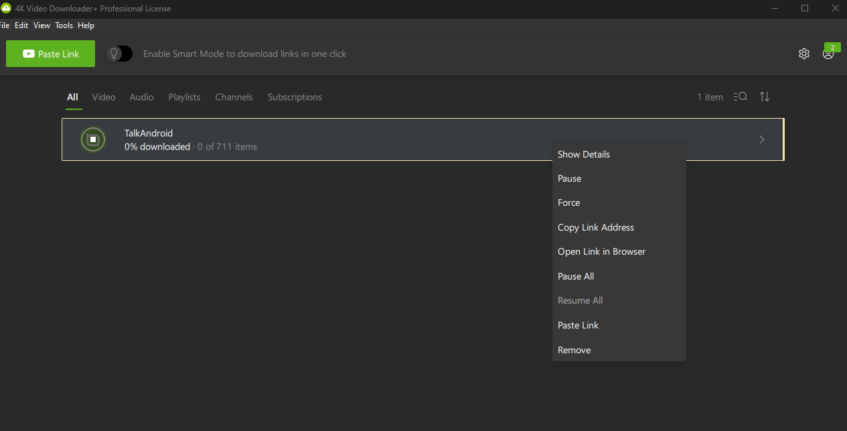
Task: Select the TalkAndroid title text
Action: click(x=149, y=133)
